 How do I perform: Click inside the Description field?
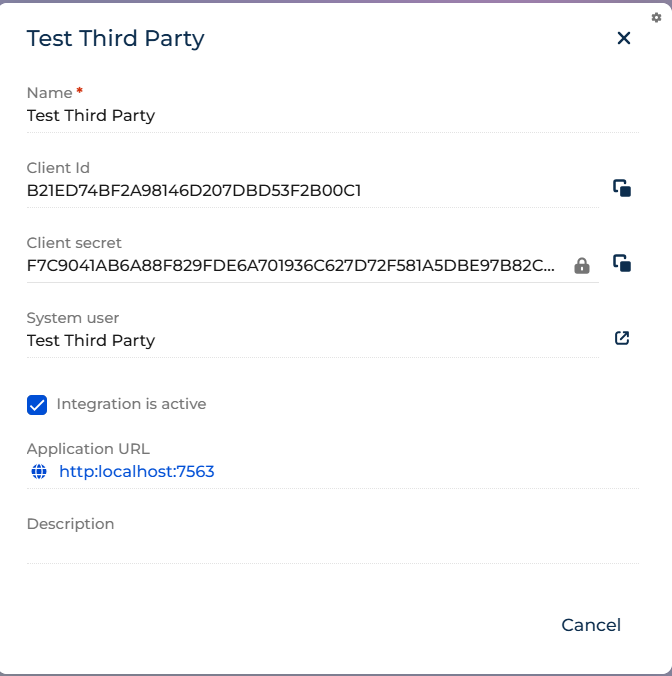[x=333, y=546]
